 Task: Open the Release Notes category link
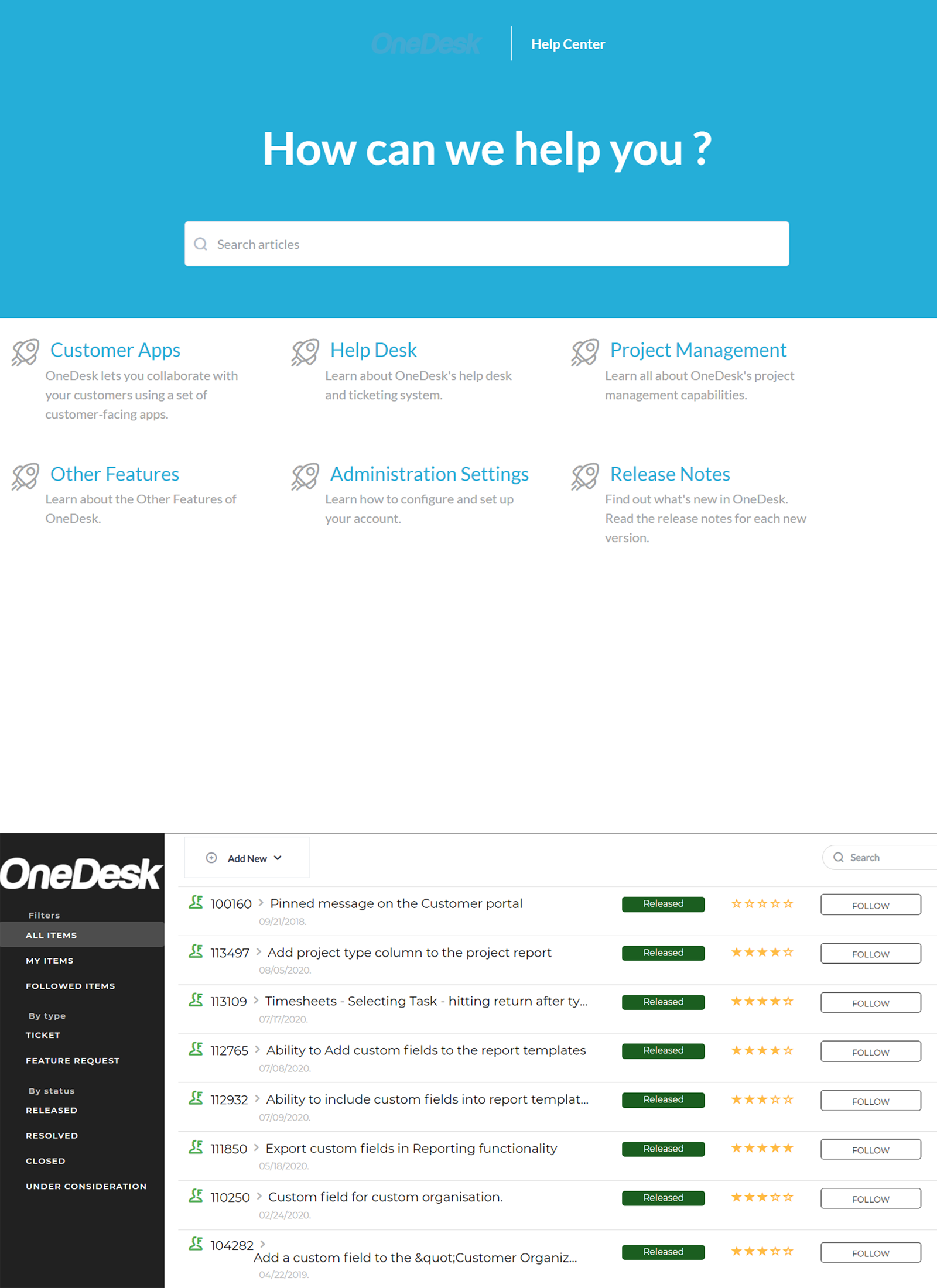[x=670, y=474]
